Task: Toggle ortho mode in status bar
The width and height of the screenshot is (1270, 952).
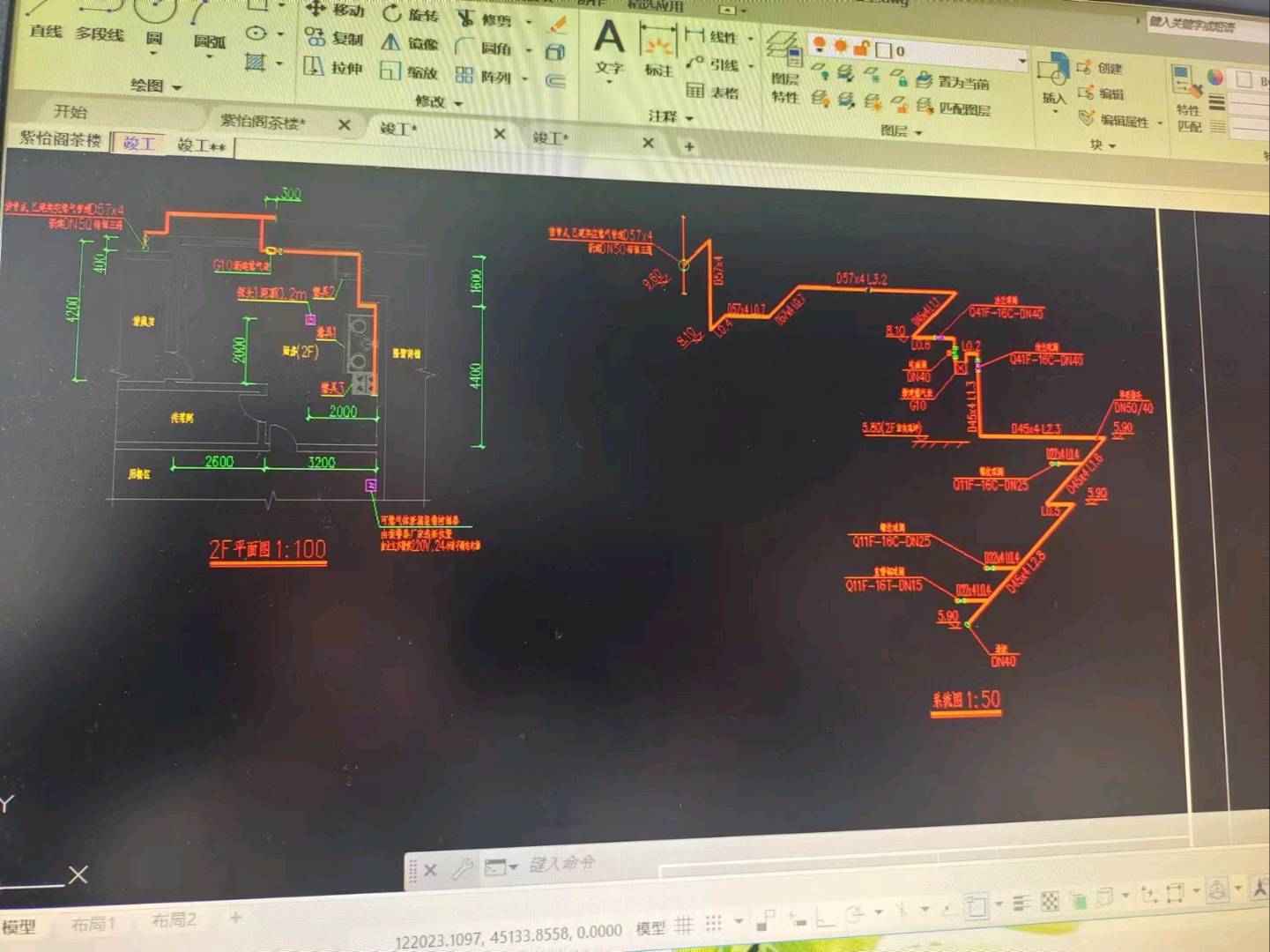Action: 825,918
